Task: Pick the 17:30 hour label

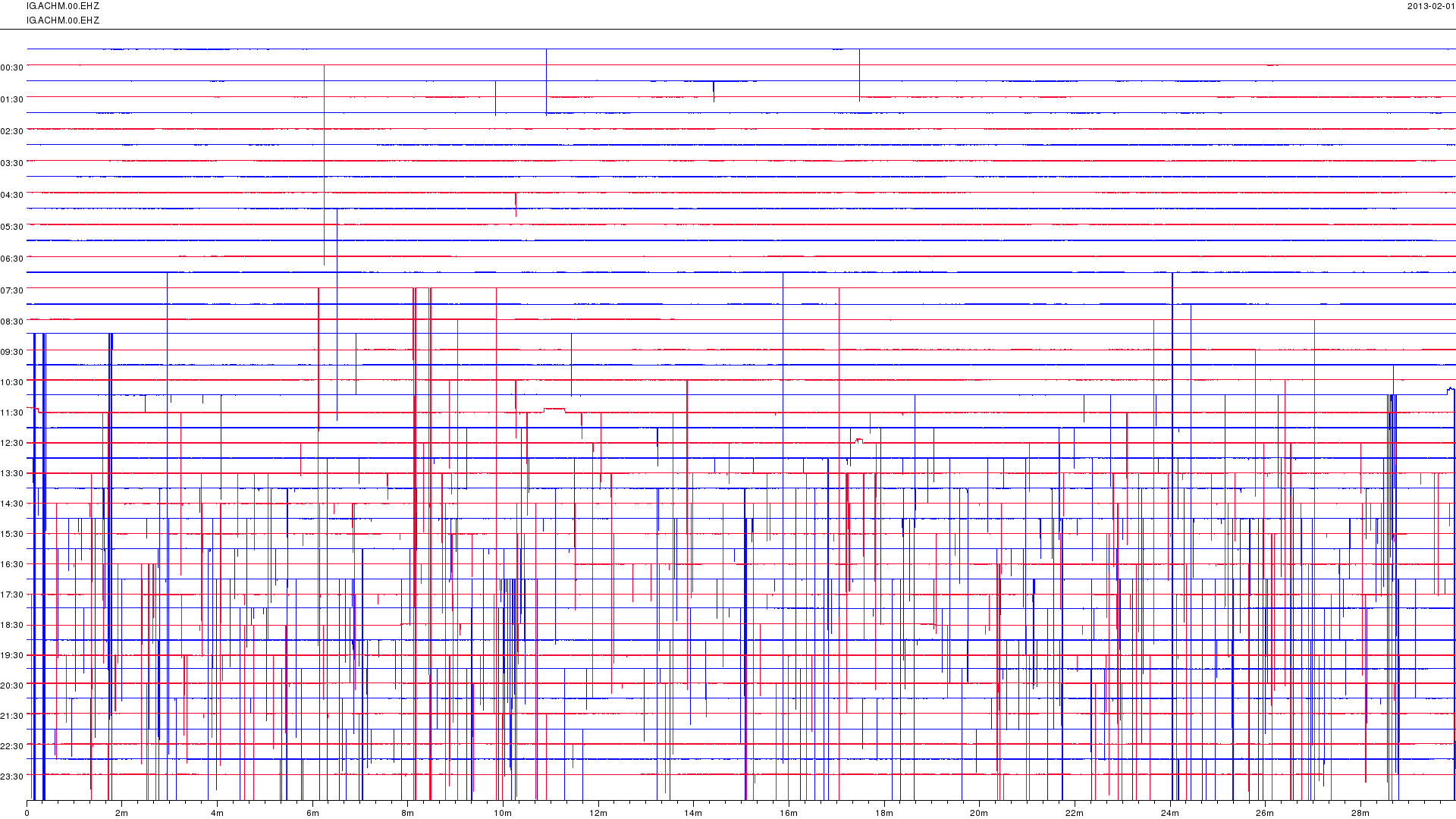Action: coord(12,595)
